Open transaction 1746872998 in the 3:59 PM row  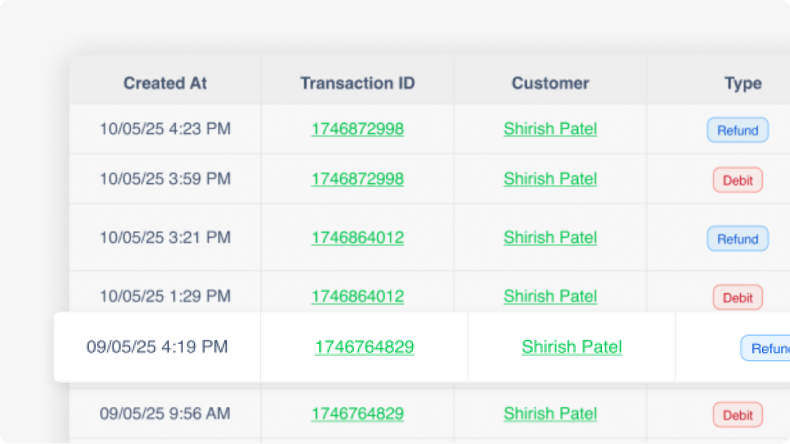point(357,179)
